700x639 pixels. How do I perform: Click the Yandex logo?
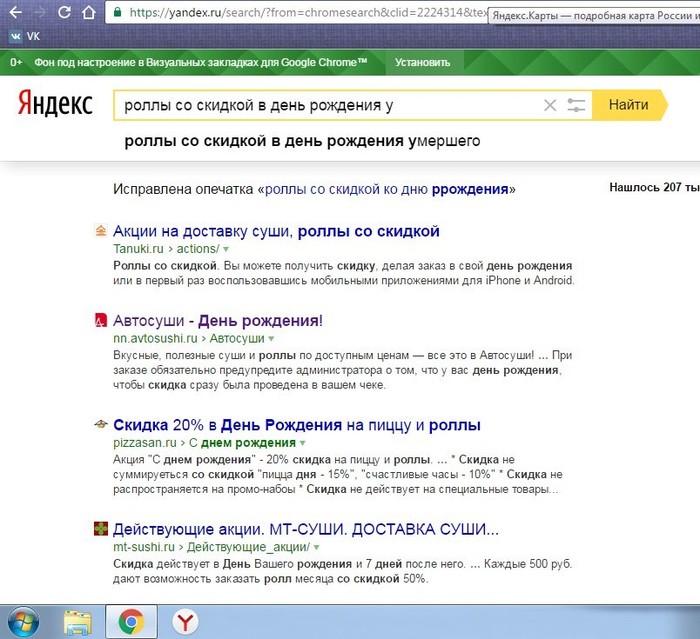[55, 104]
